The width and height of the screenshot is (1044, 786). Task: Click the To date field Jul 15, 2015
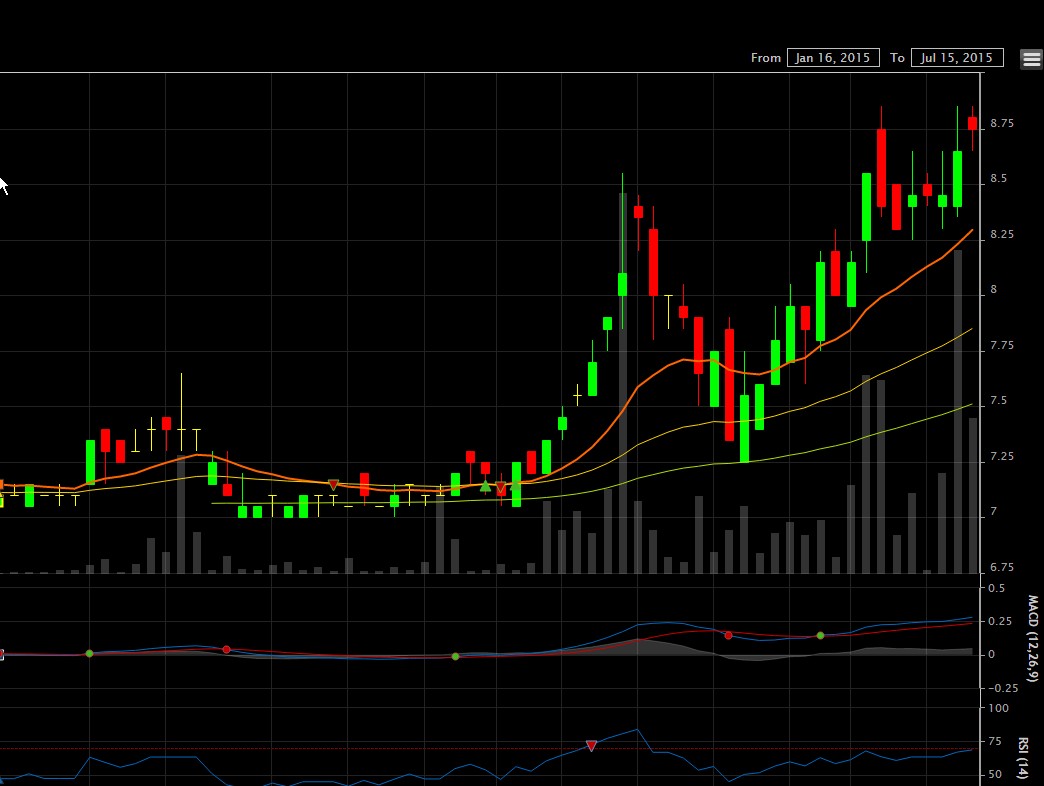coord(957,58)
